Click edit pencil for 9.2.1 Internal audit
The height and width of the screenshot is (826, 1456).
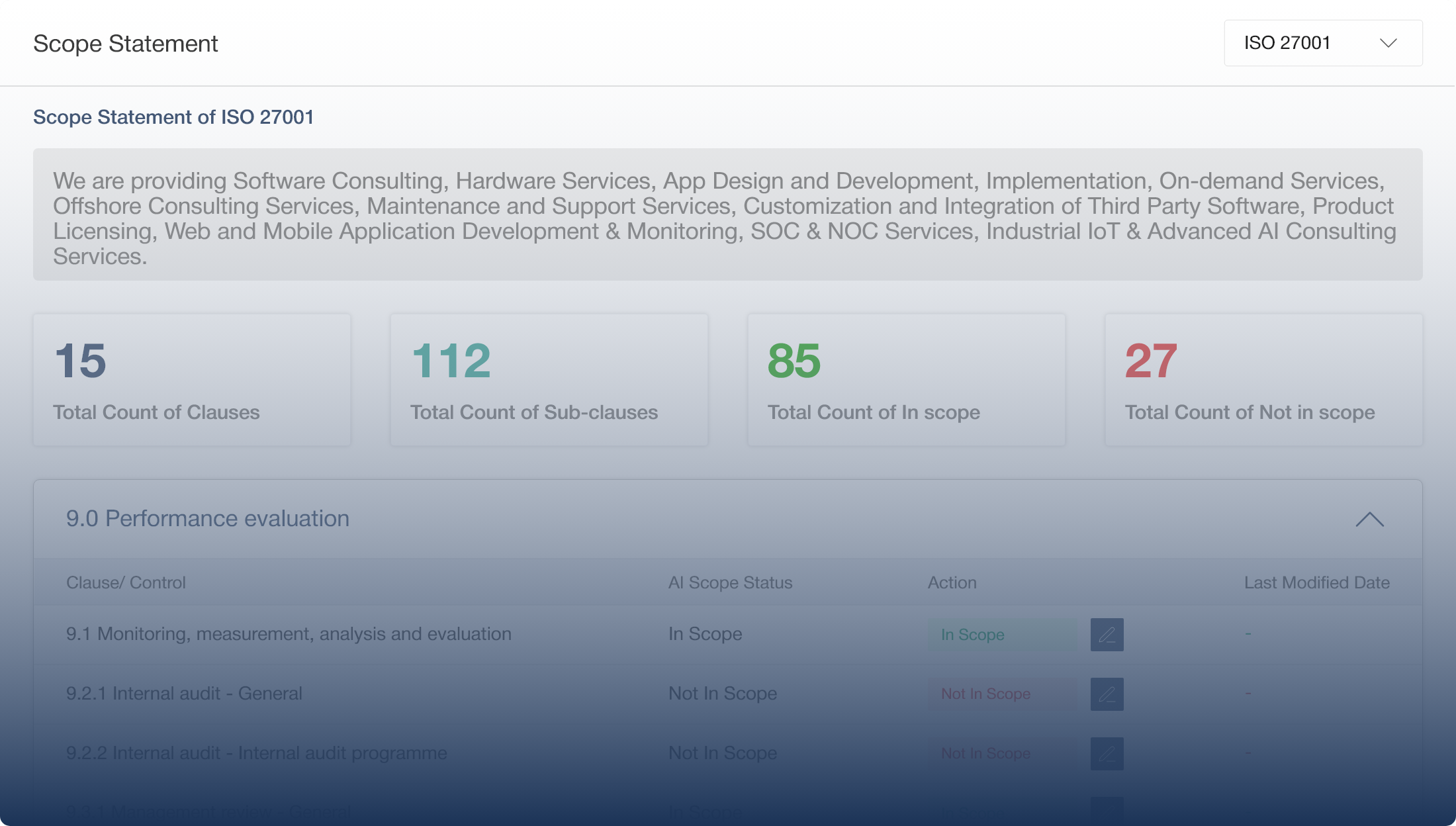coord(1107,694)
